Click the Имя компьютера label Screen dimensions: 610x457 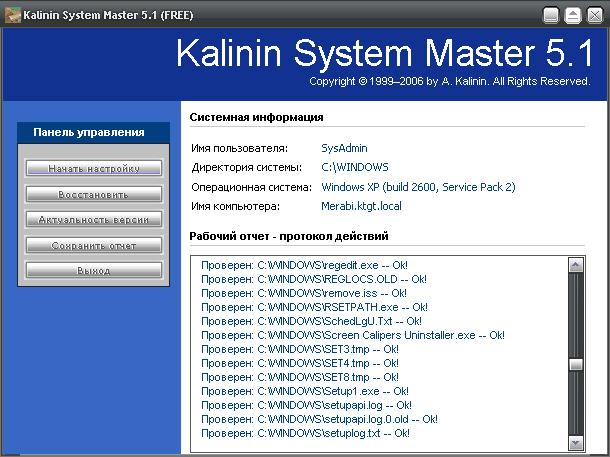pos(235,206)
